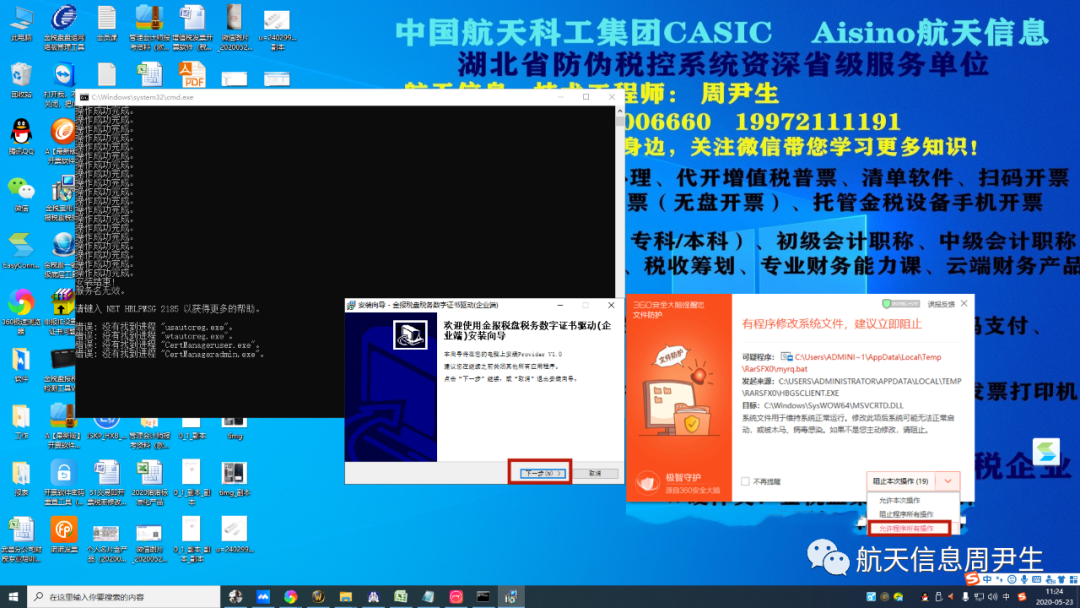The height and width of the screenshot is (608, 1080).
Task: Open the 软件 folder on the desktop
Action: click(21, 364)
